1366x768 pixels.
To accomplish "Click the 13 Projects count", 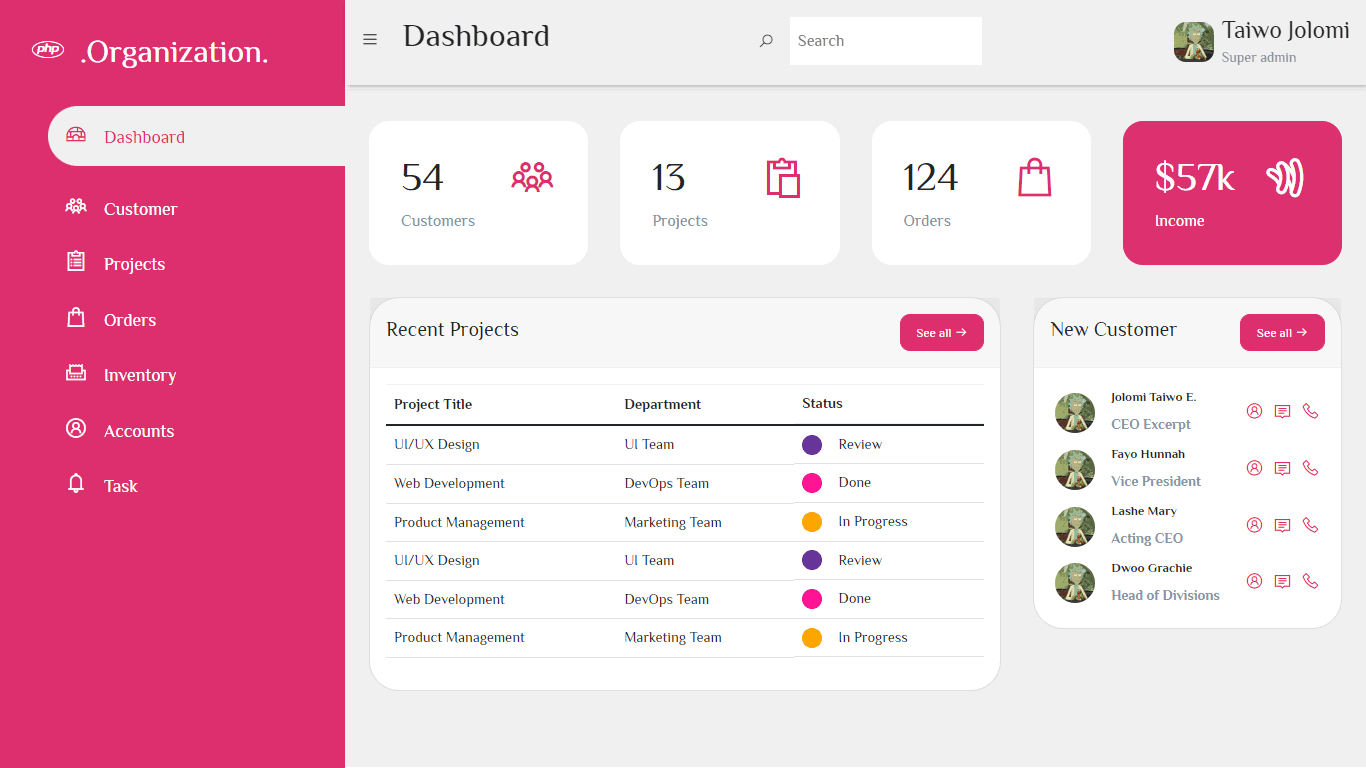I will [669, 177].
